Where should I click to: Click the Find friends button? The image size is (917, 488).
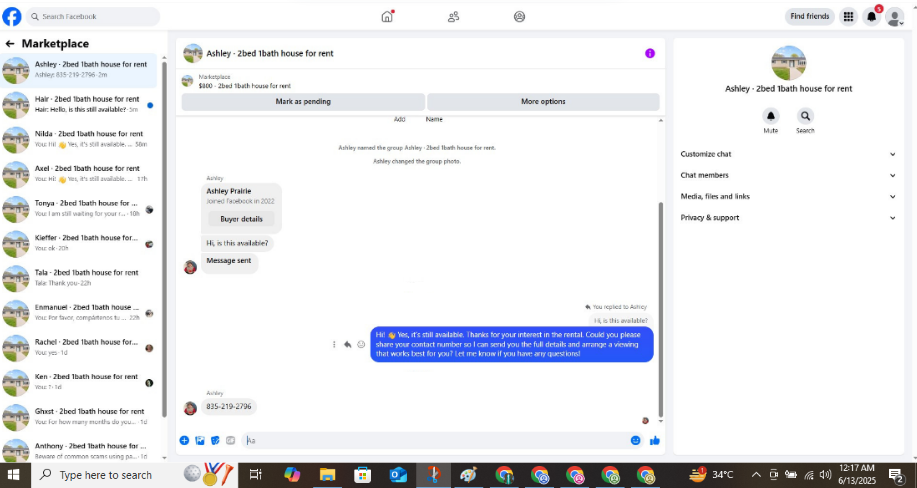point(809,16)
